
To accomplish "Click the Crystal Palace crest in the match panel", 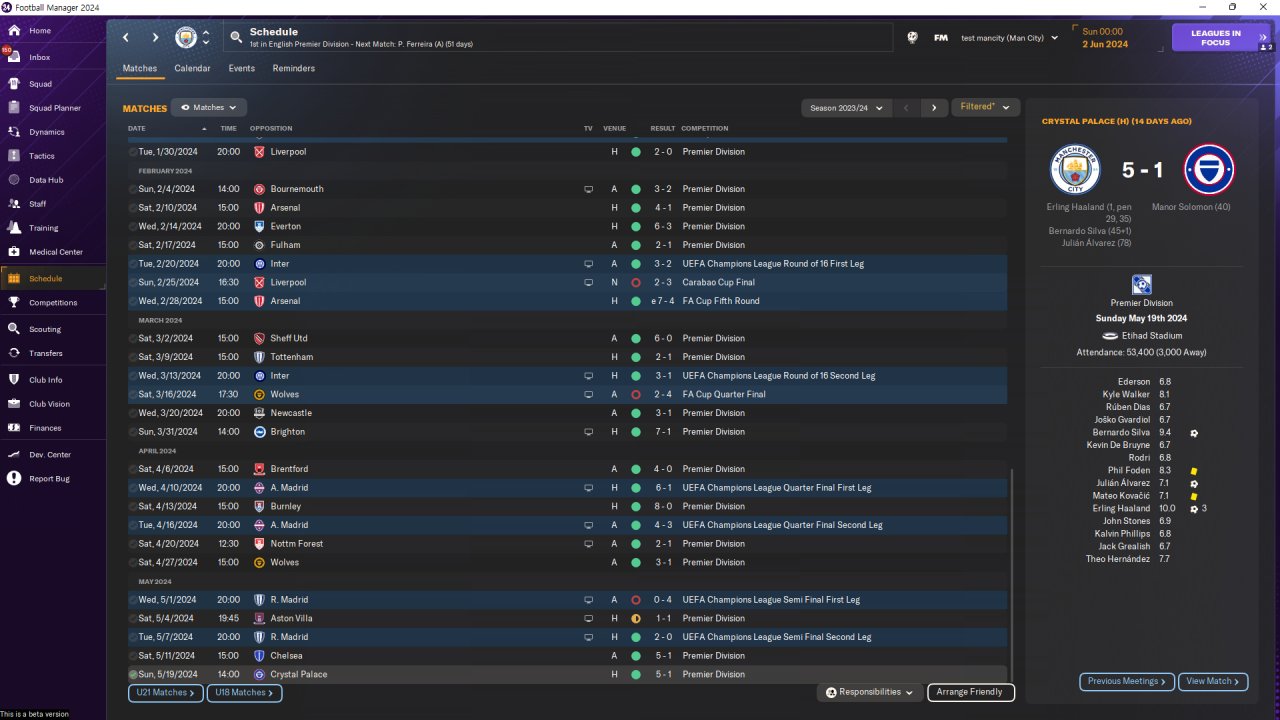I will coord(1209,170).
